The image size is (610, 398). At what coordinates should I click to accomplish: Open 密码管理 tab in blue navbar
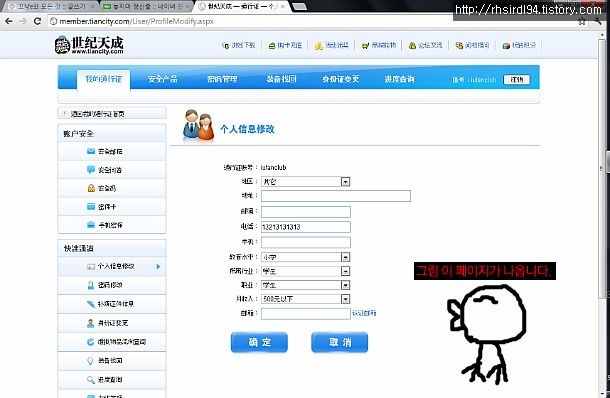[x=222, y=79]
